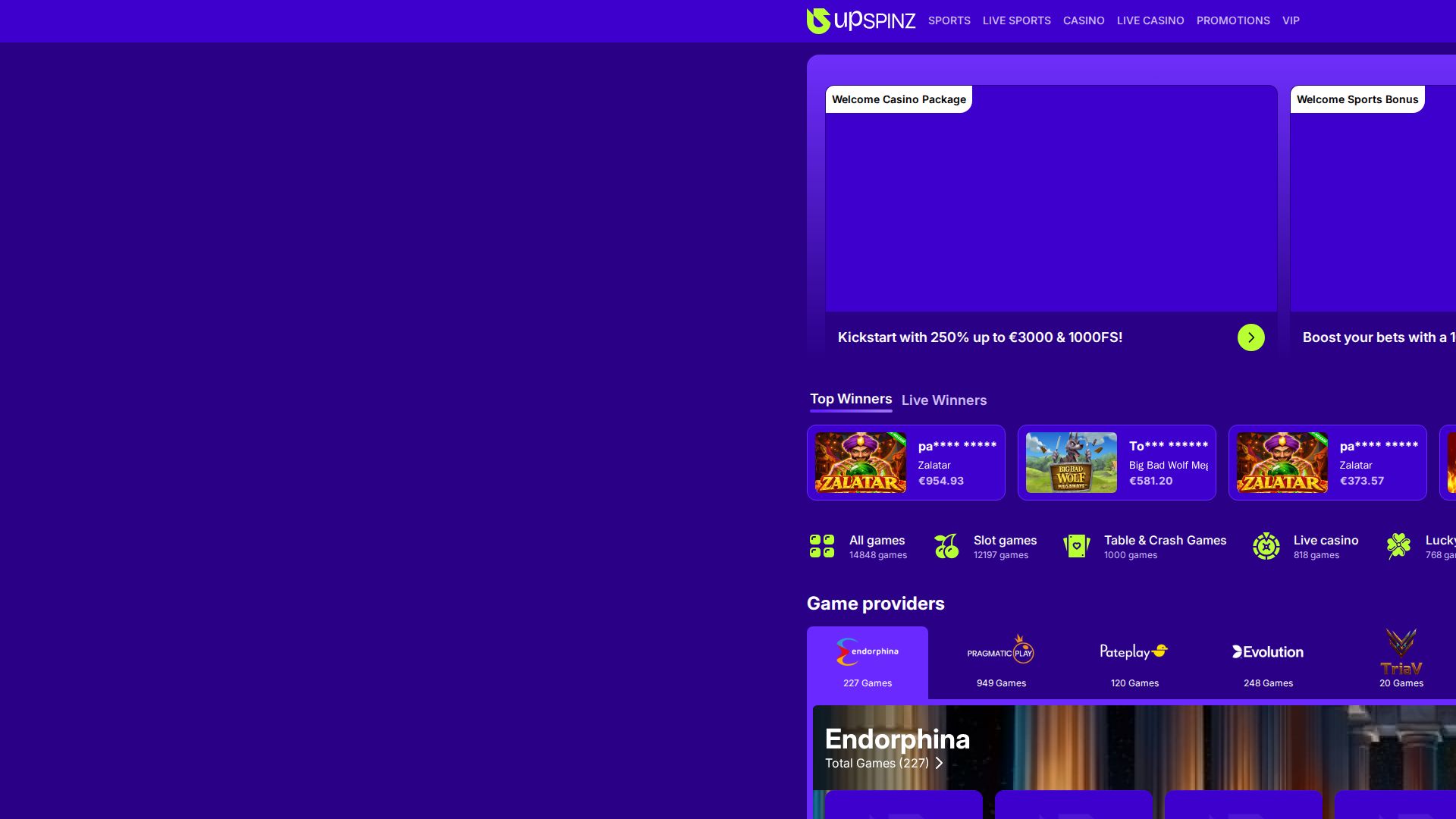Switch to the Top Winners tab
1456x819 pixels.
(x=851, y=399)
